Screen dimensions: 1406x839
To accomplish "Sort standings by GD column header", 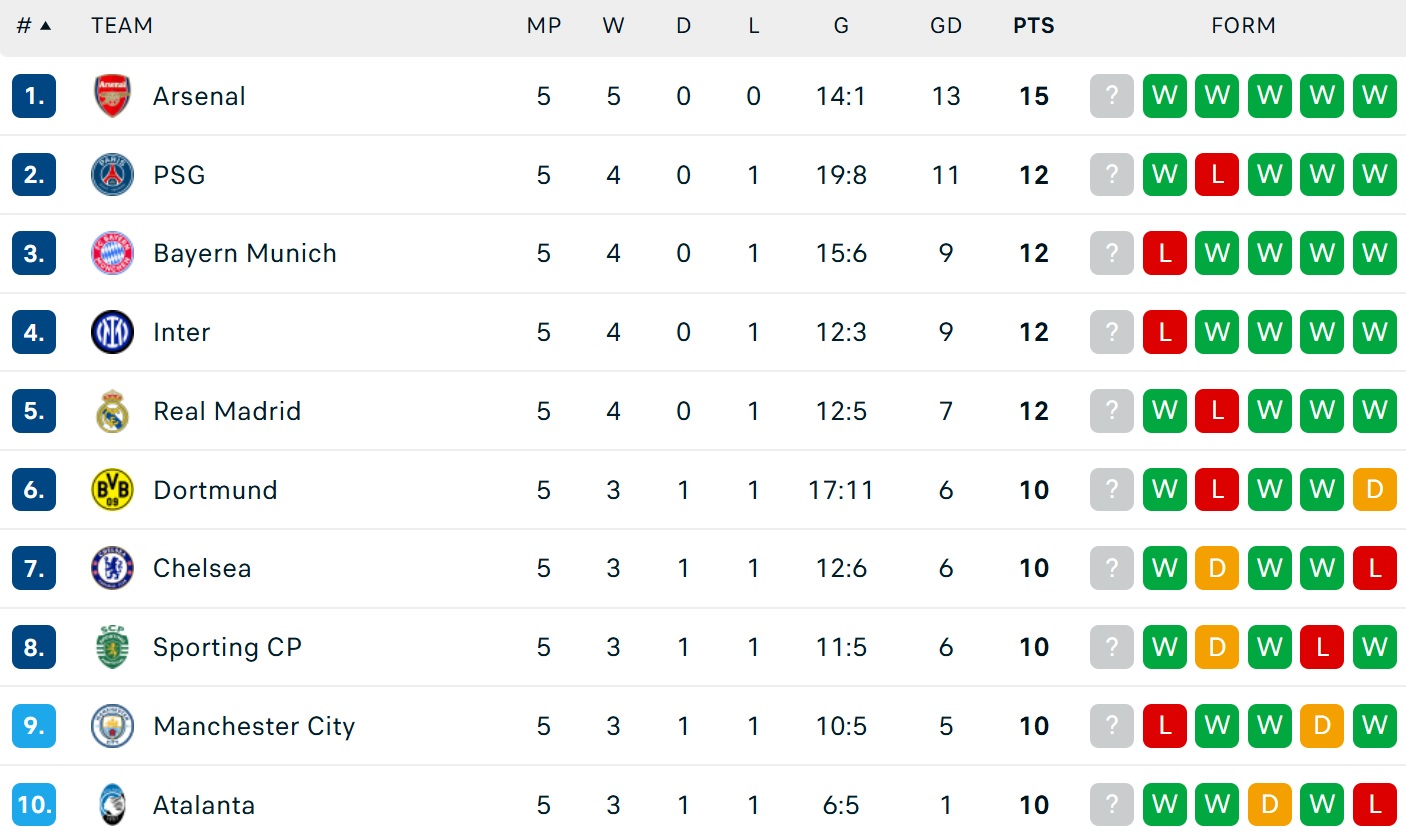I will [x=946, y=26].
